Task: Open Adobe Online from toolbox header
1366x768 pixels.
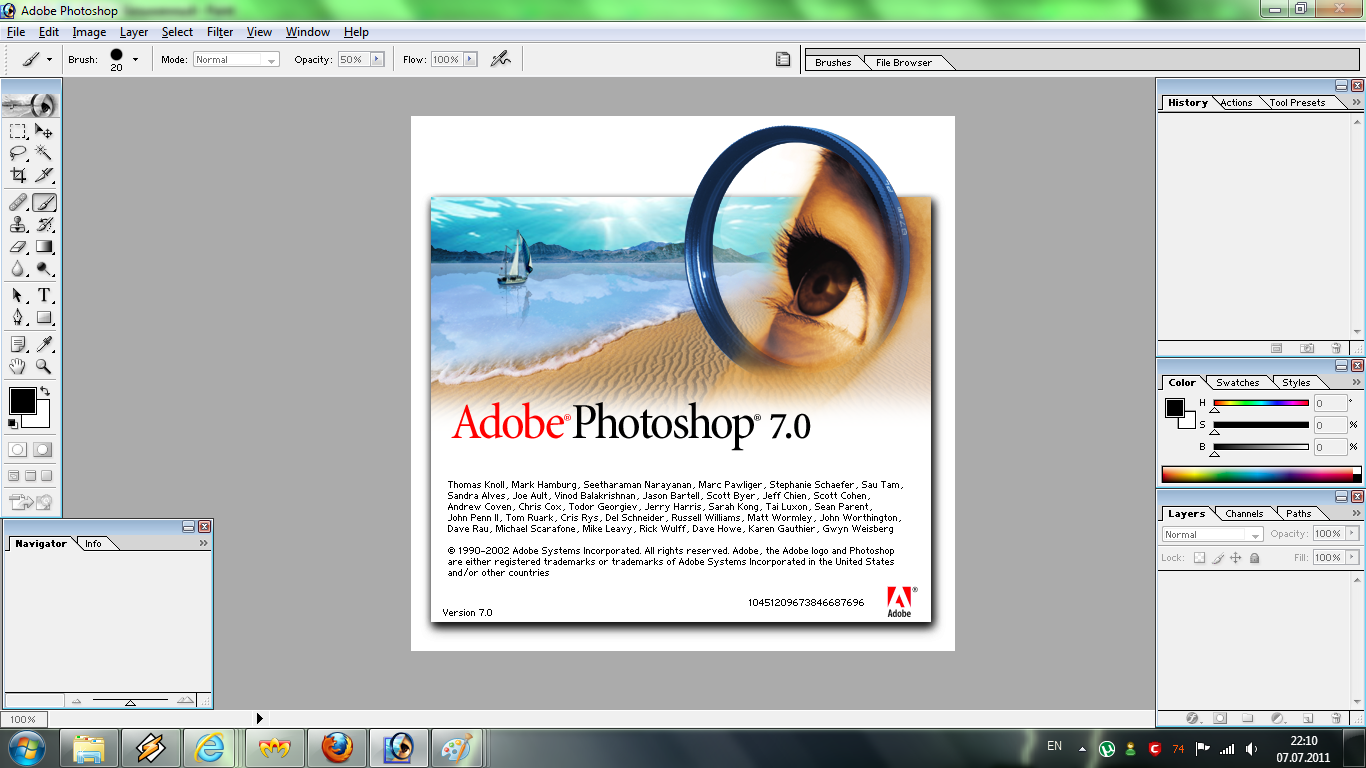Action: coord(31,104)
